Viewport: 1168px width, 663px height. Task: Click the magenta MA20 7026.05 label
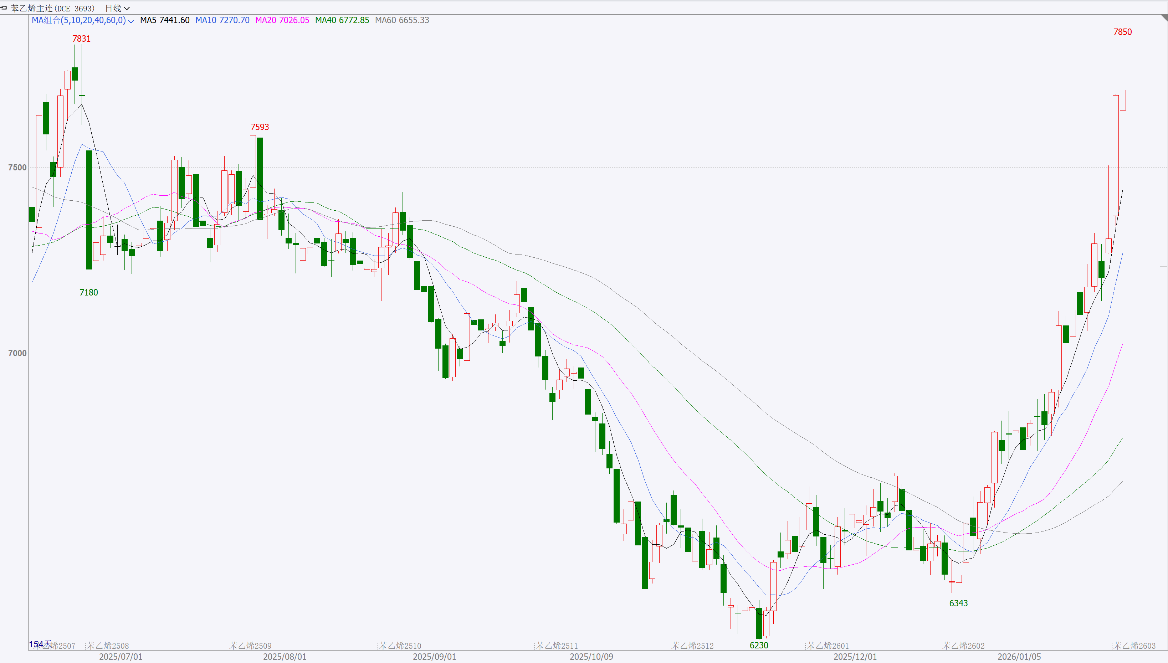(283, 20)
